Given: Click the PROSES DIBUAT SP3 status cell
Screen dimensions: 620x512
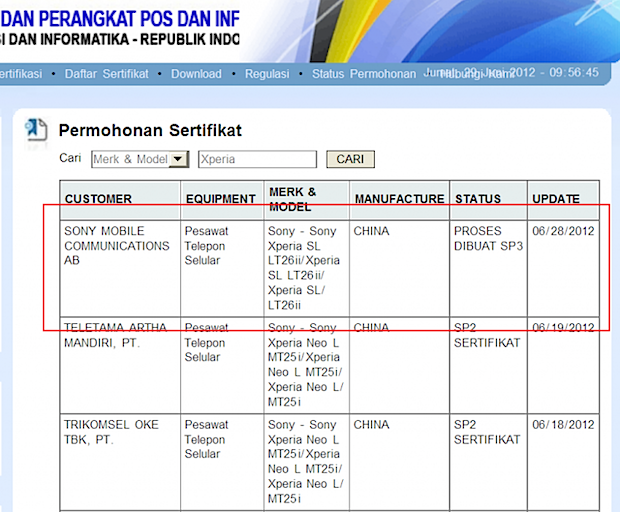Looking at the screenshot, I should coord(488,238).
